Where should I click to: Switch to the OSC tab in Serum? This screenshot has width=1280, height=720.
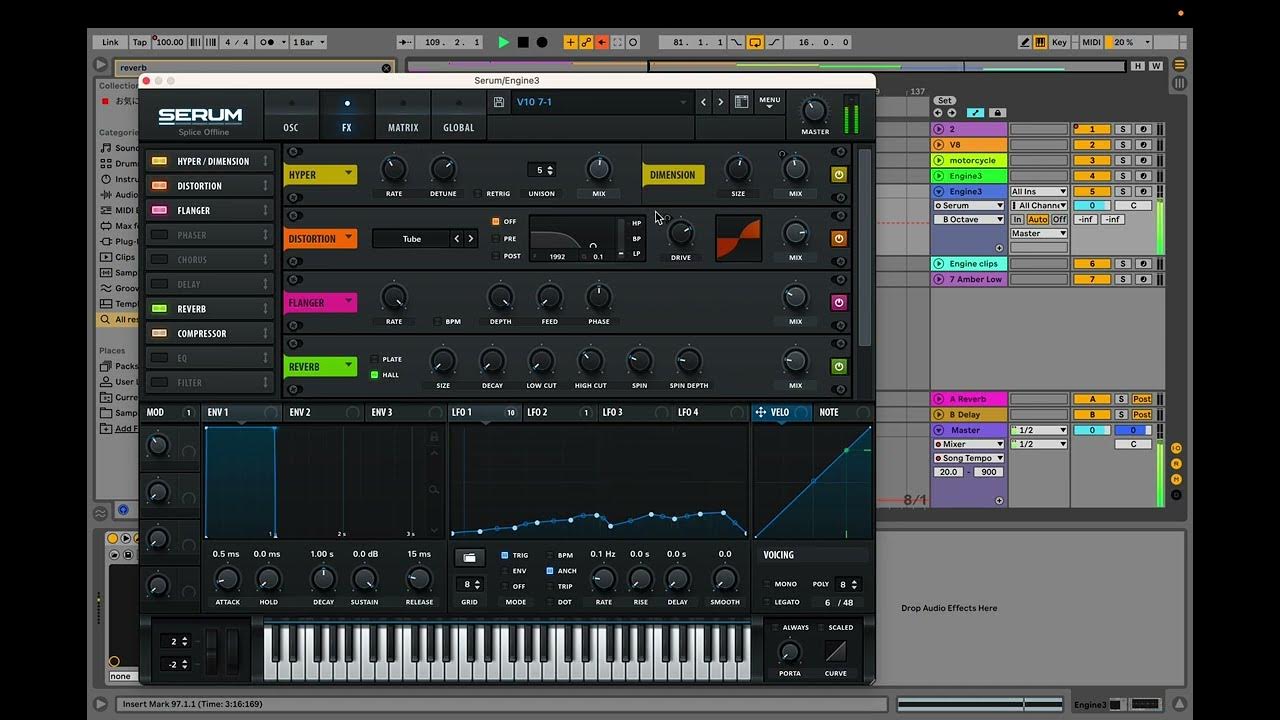(x=291, y=116)
